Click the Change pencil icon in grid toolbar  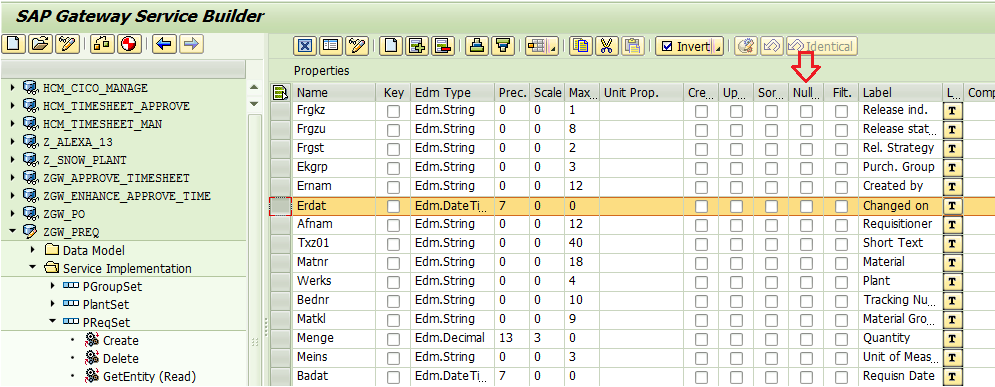click(357, 46)
